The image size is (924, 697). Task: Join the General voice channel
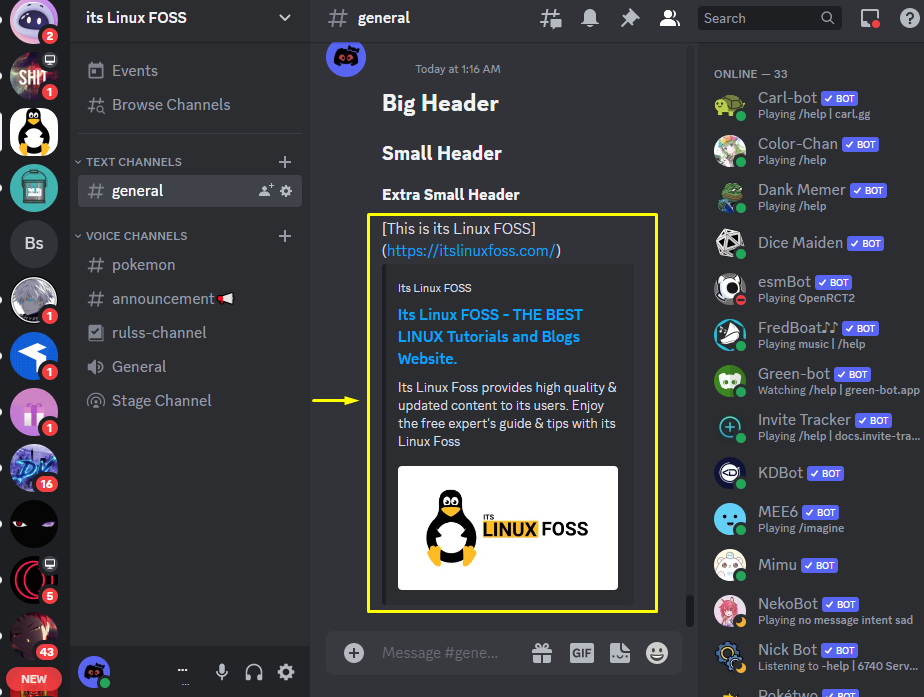click(x=189, y=367)
